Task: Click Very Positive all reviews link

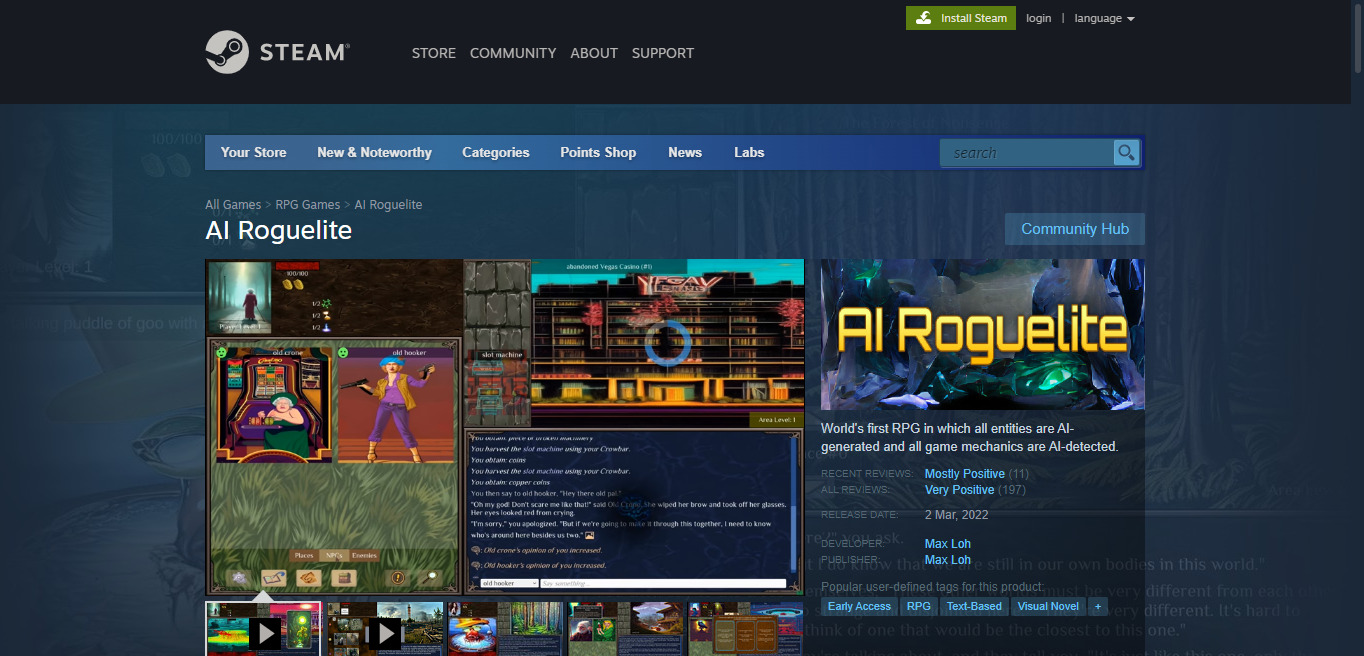Action: pyautogui.click(x=960, y=490)
